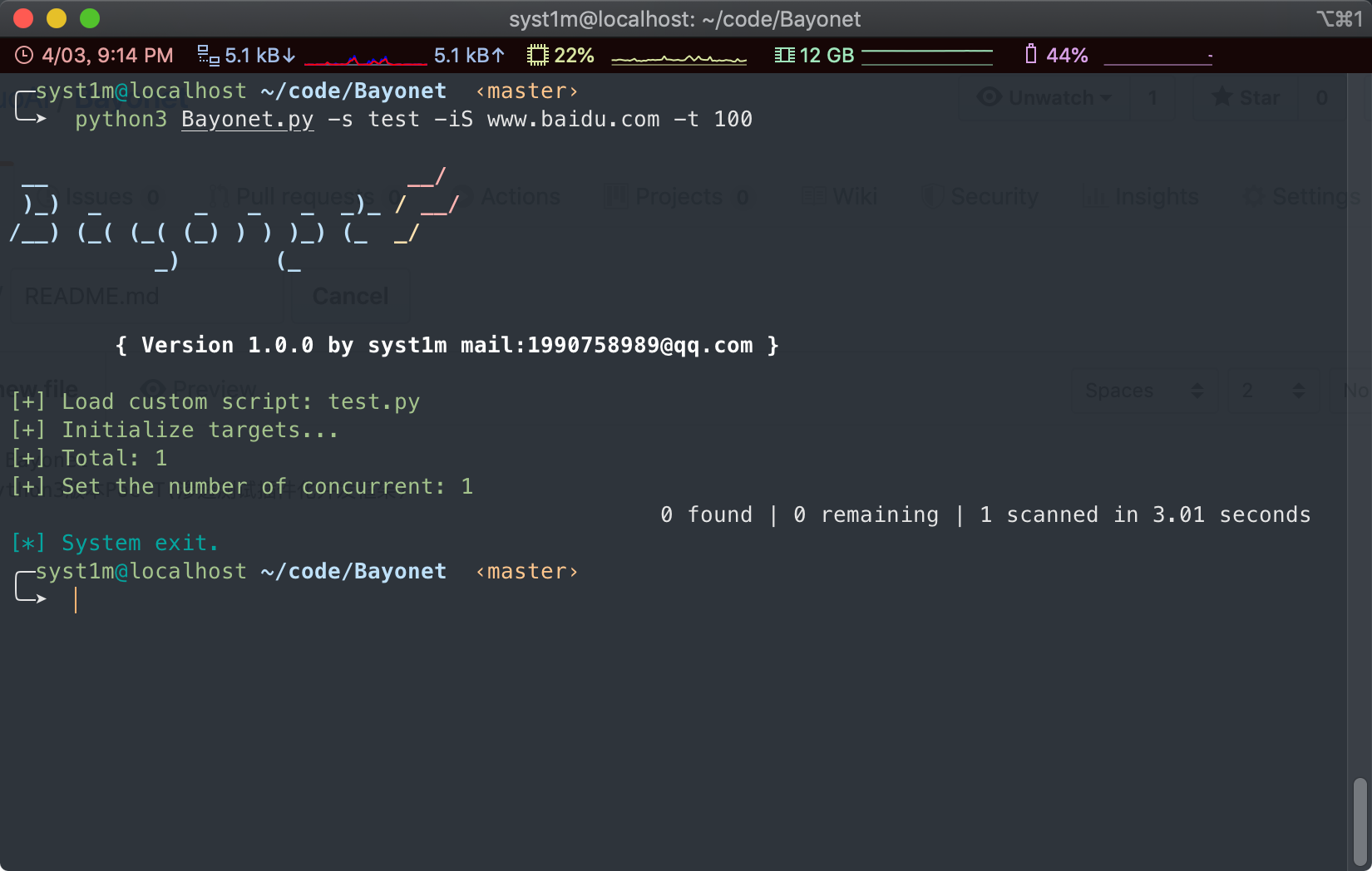Click the underlined Bayonet.py filename
The height and width of the screenshot is (871, 1372).
pos(247,120)
